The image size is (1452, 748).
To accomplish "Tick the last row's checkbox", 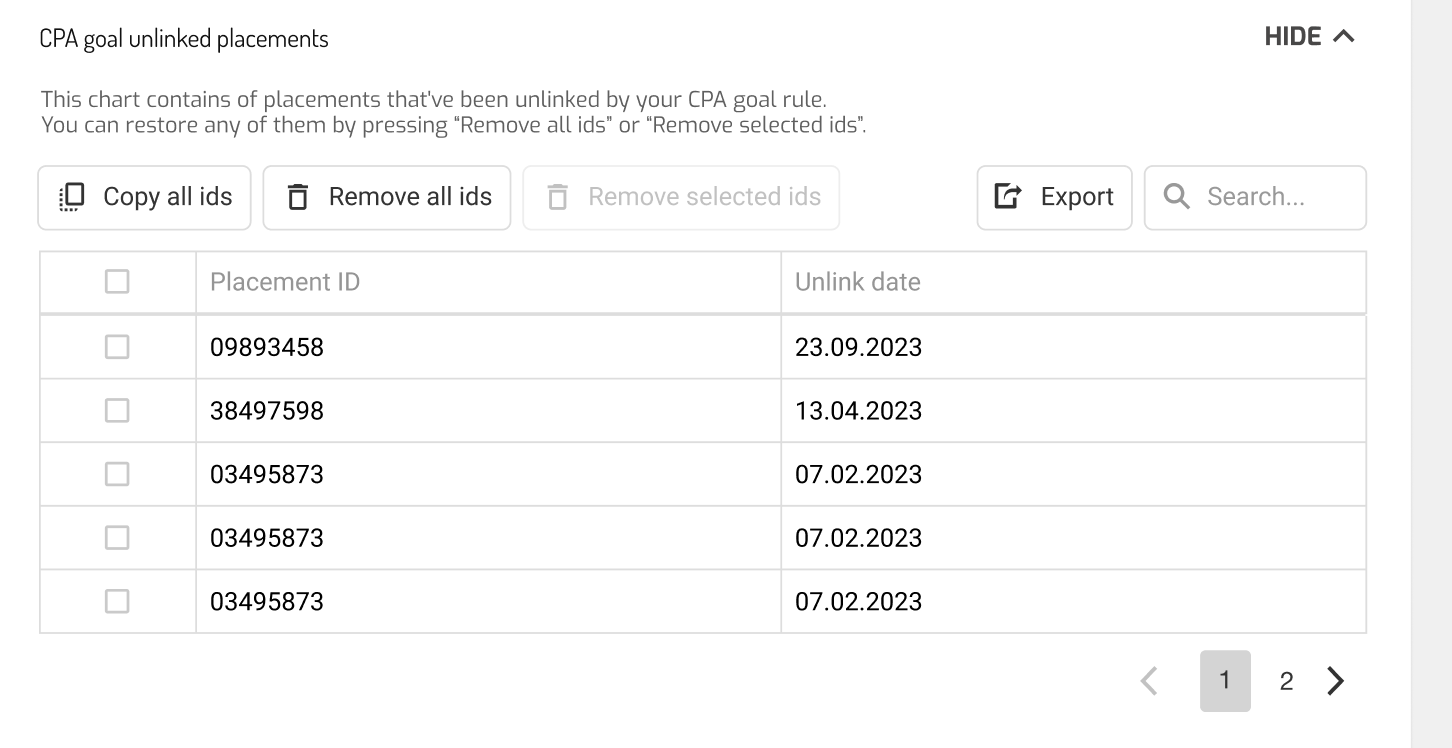I will pyautogui.click(x=117, y=601).
